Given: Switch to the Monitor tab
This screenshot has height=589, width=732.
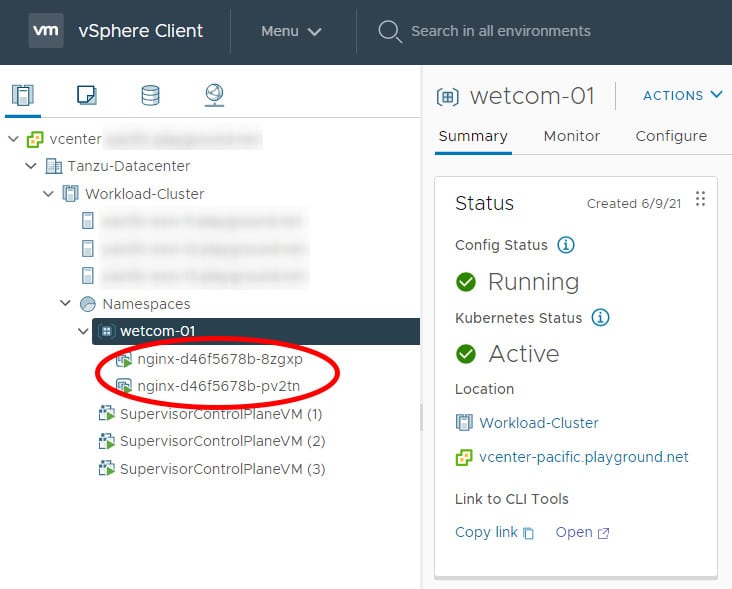Looking at the screenshot, I should (572, 136).
